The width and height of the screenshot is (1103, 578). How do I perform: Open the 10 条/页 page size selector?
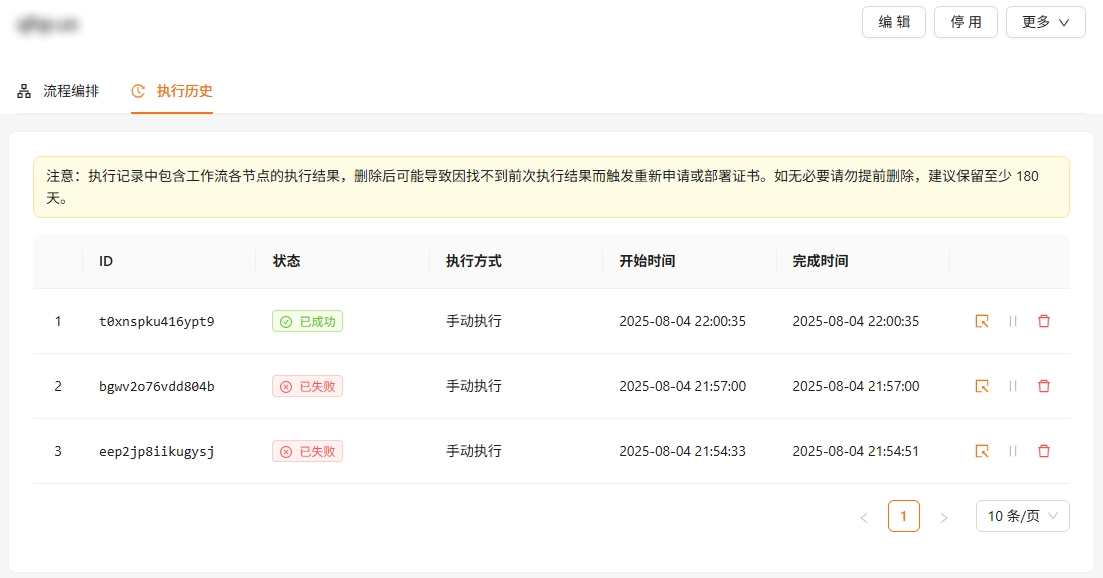(1022, 516)
